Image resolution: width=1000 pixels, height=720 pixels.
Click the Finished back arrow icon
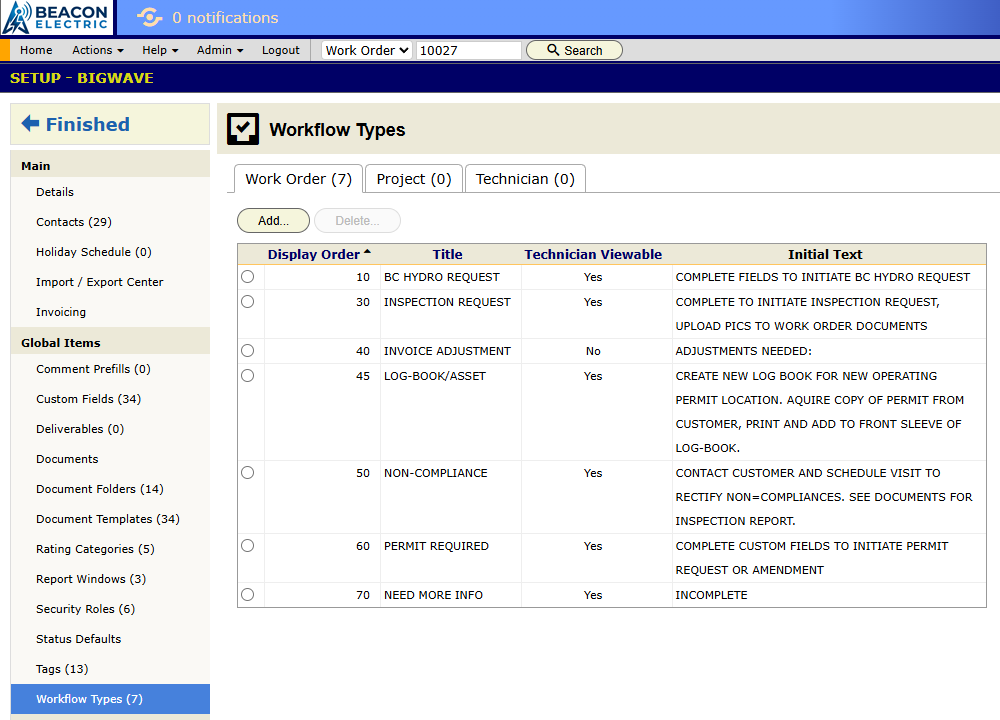pos(31,123)
